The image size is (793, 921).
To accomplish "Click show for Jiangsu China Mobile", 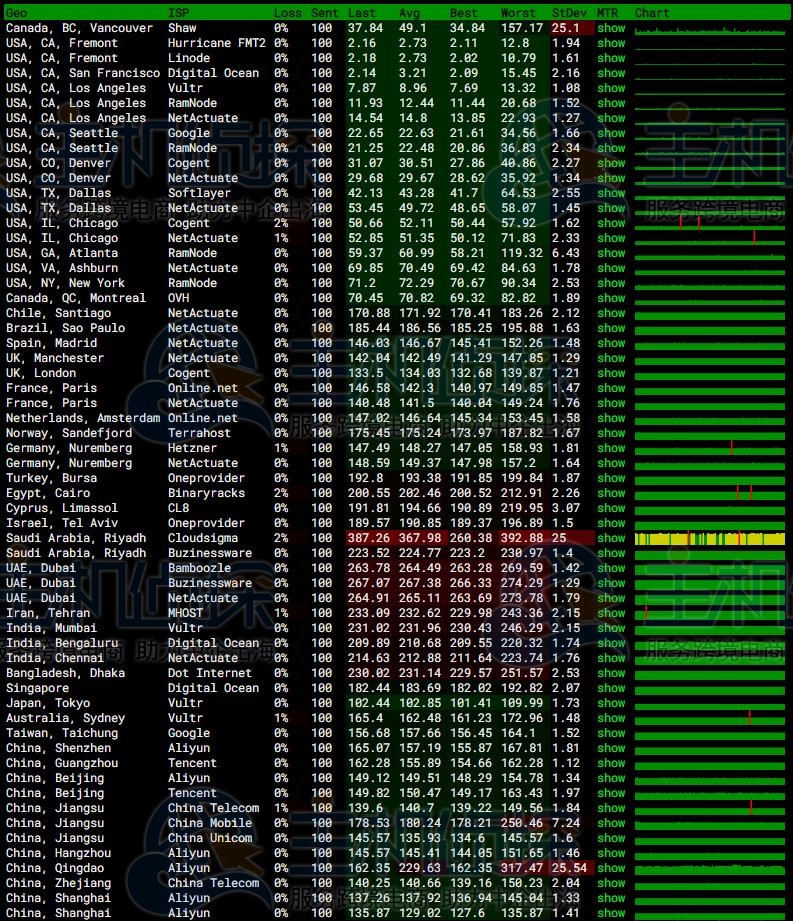I will [x=611, y=823].
